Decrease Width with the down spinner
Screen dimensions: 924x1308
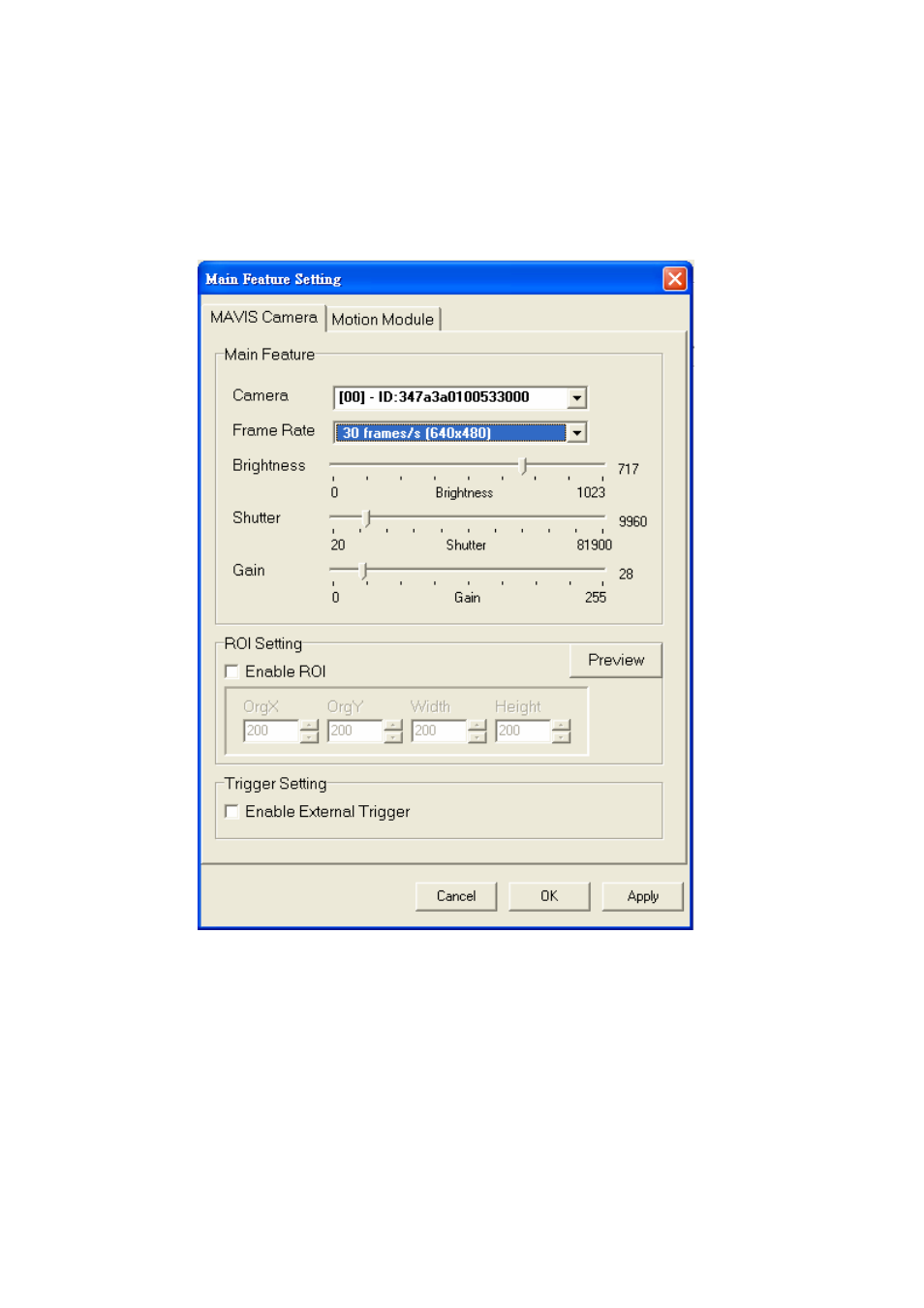click(x=477, y=737)
